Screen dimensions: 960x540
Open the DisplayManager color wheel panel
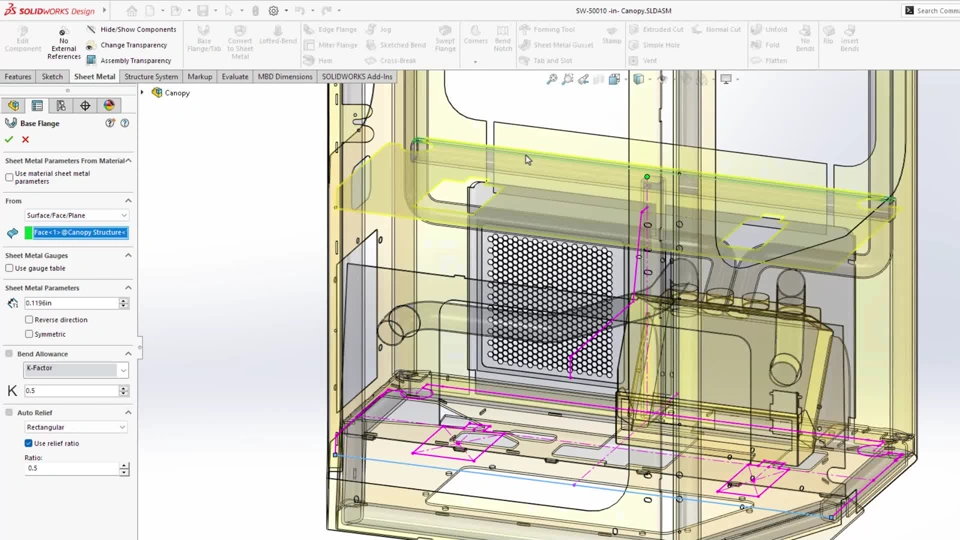(109, 106)
